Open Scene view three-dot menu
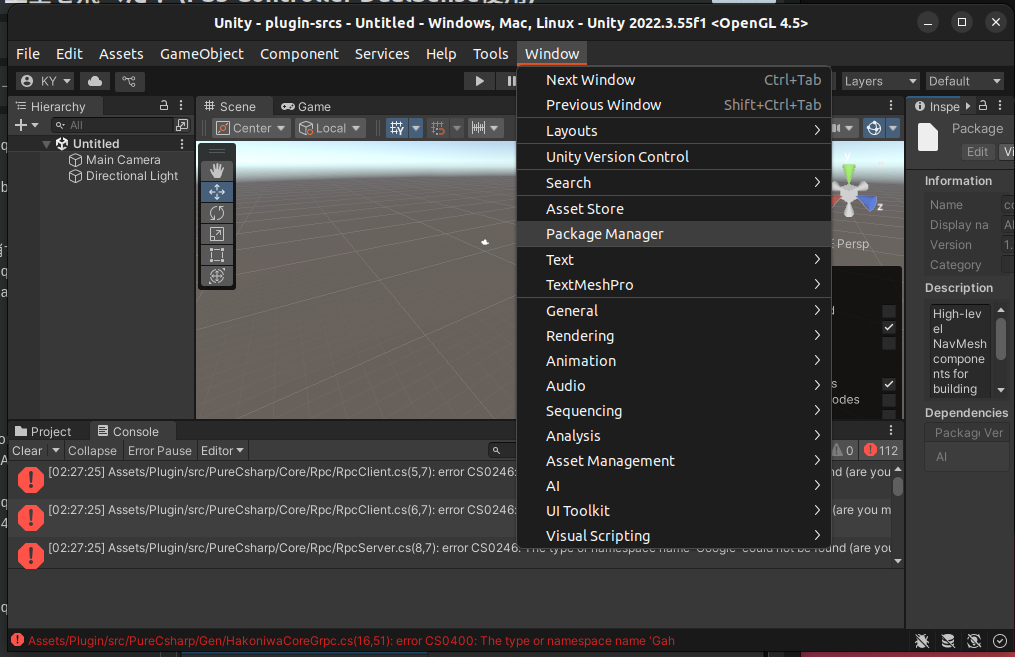 [x=891, y=106]
